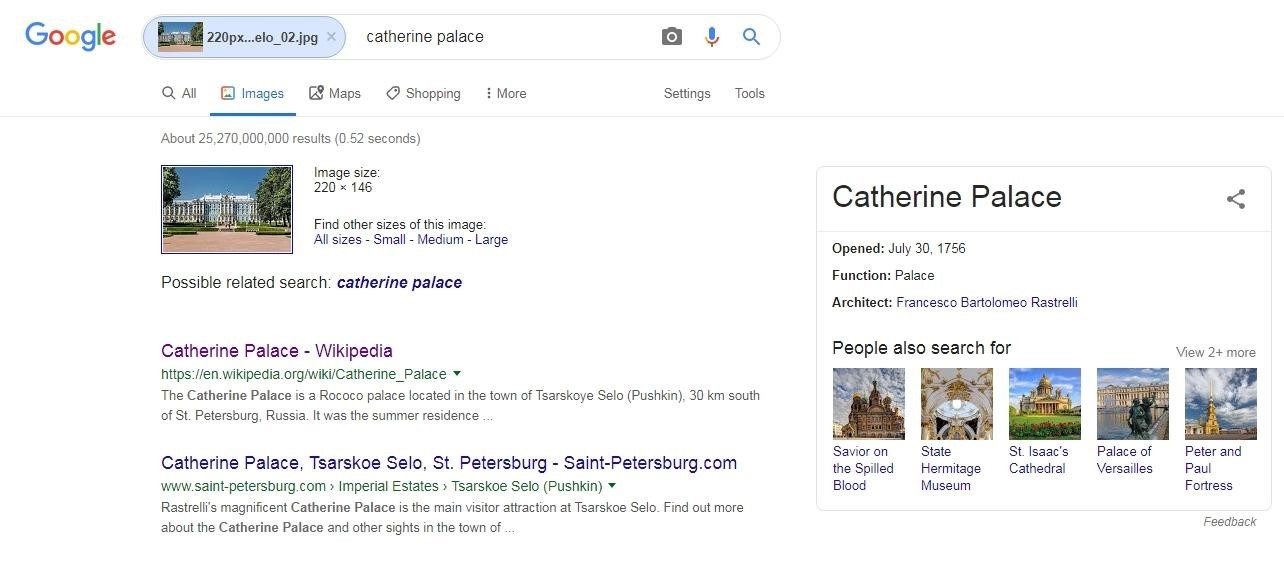Find Medium sizes of image

441,240
